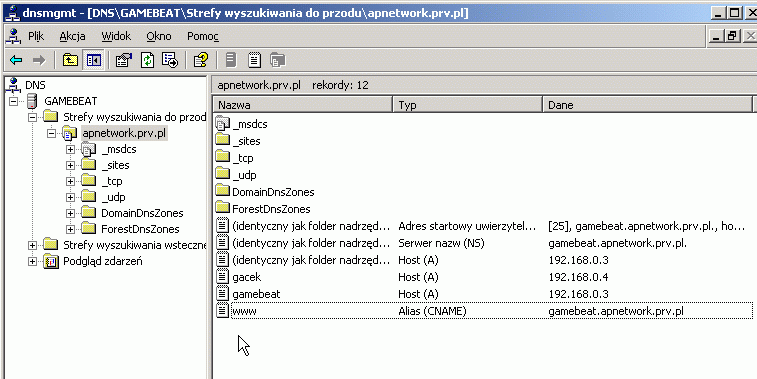Screen dimensions: 757x379
Task: Restore the inner MDI child window
Action: [x=733, y=36]
